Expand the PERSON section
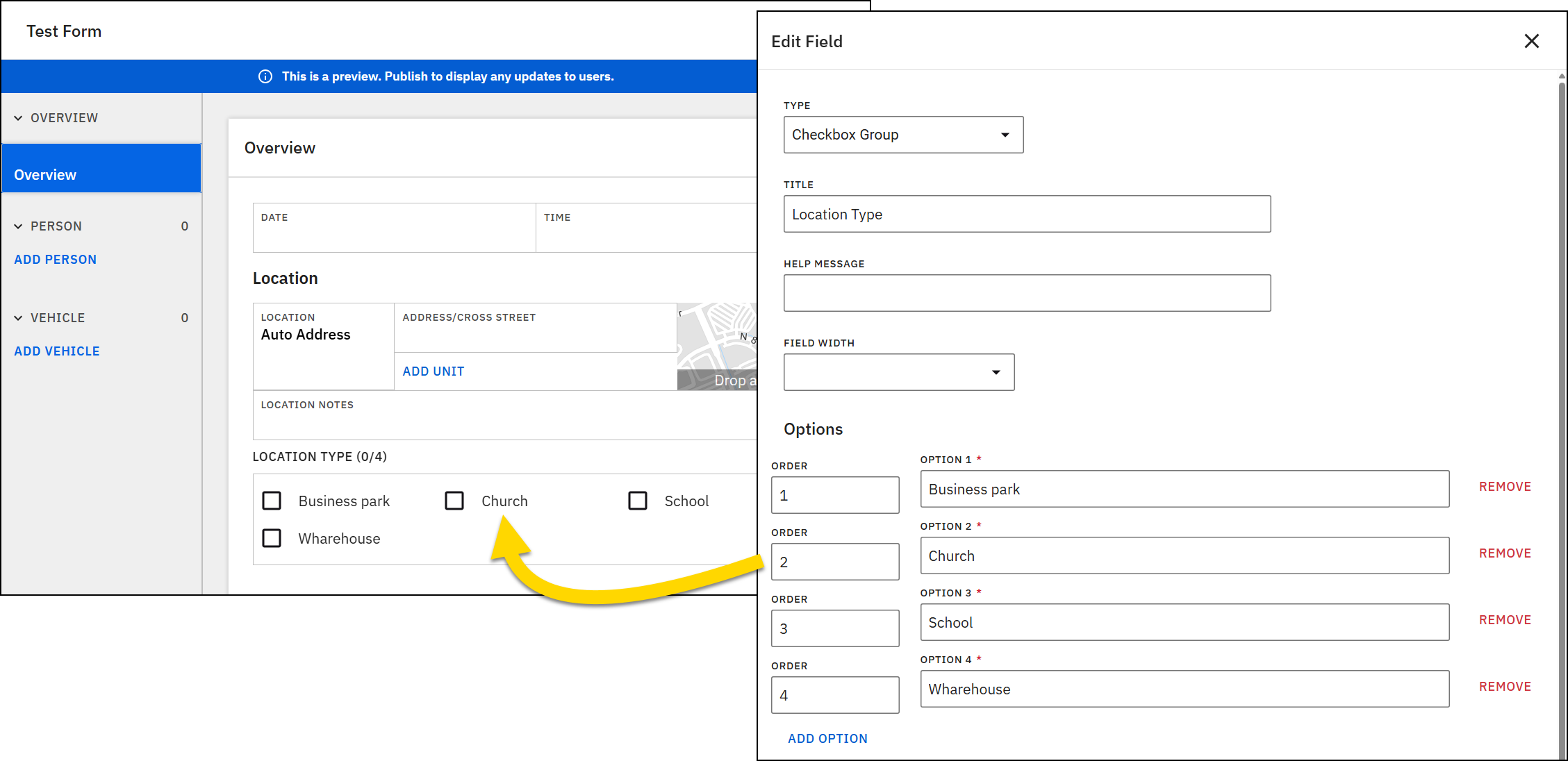The width and height of the screenshot is (1568, 761). 19,226
